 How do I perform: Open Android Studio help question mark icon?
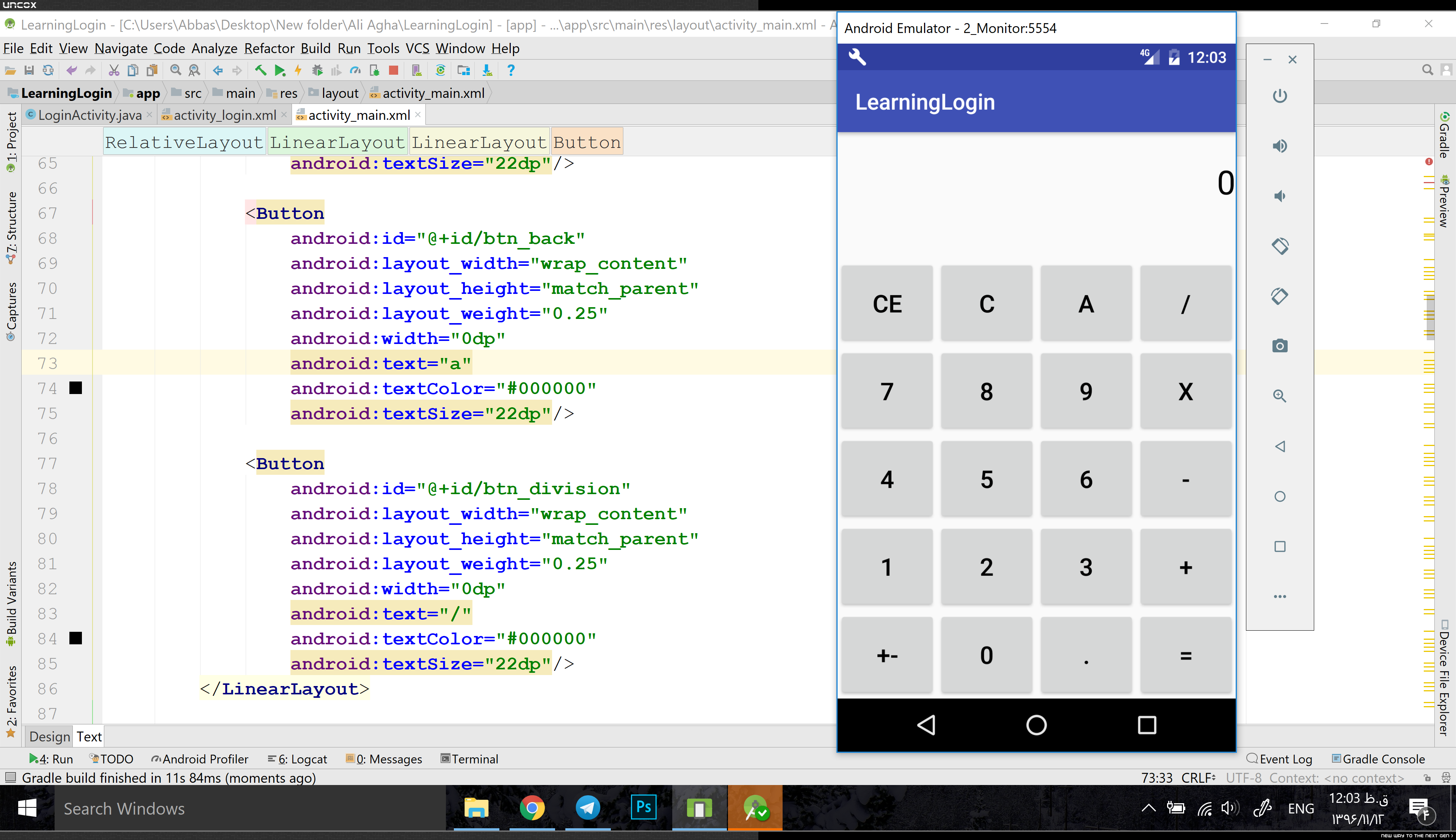pos(510,71)
